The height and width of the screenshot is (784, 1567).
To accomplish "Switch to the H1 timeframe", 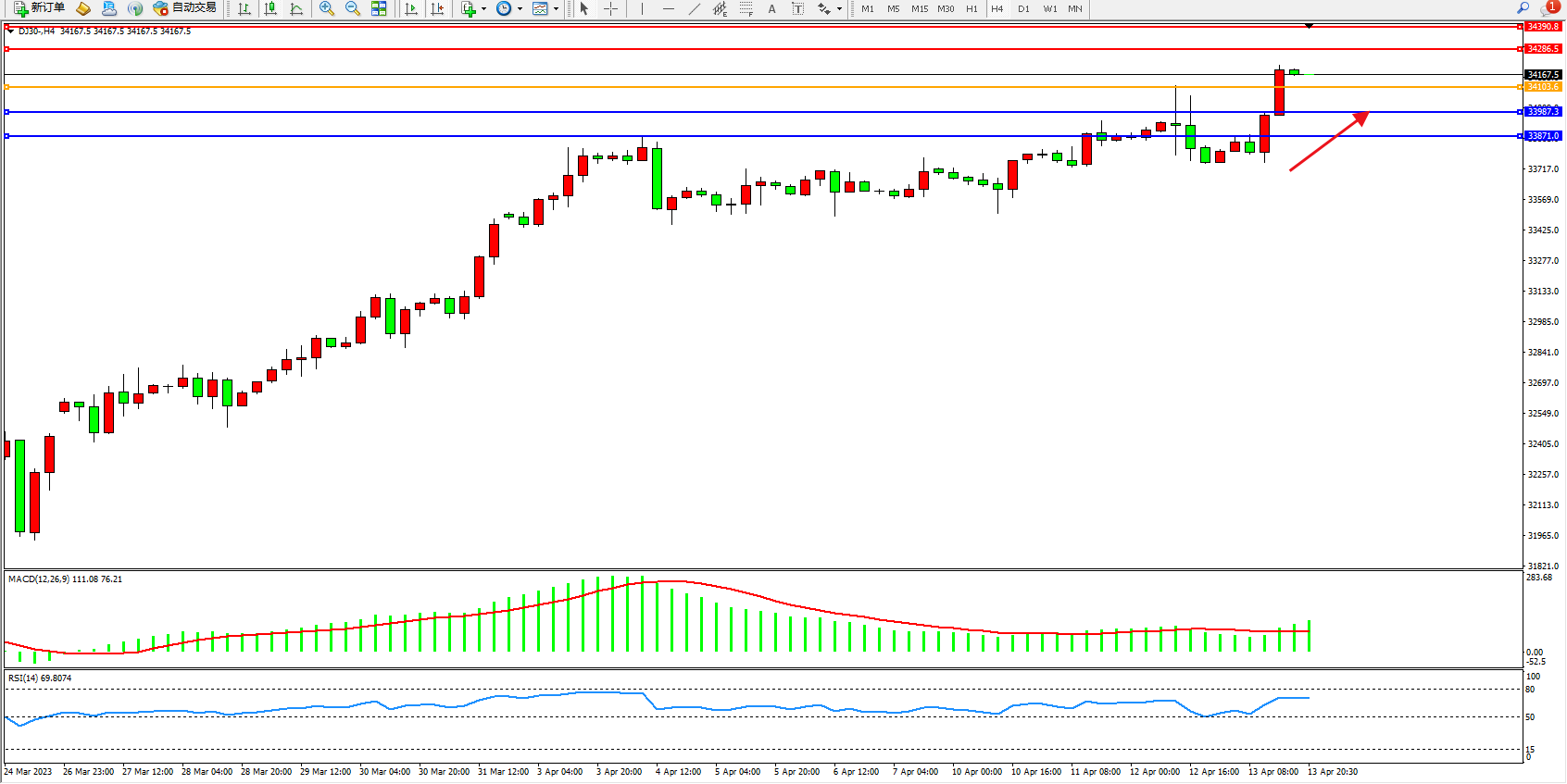I will point(972,8).
